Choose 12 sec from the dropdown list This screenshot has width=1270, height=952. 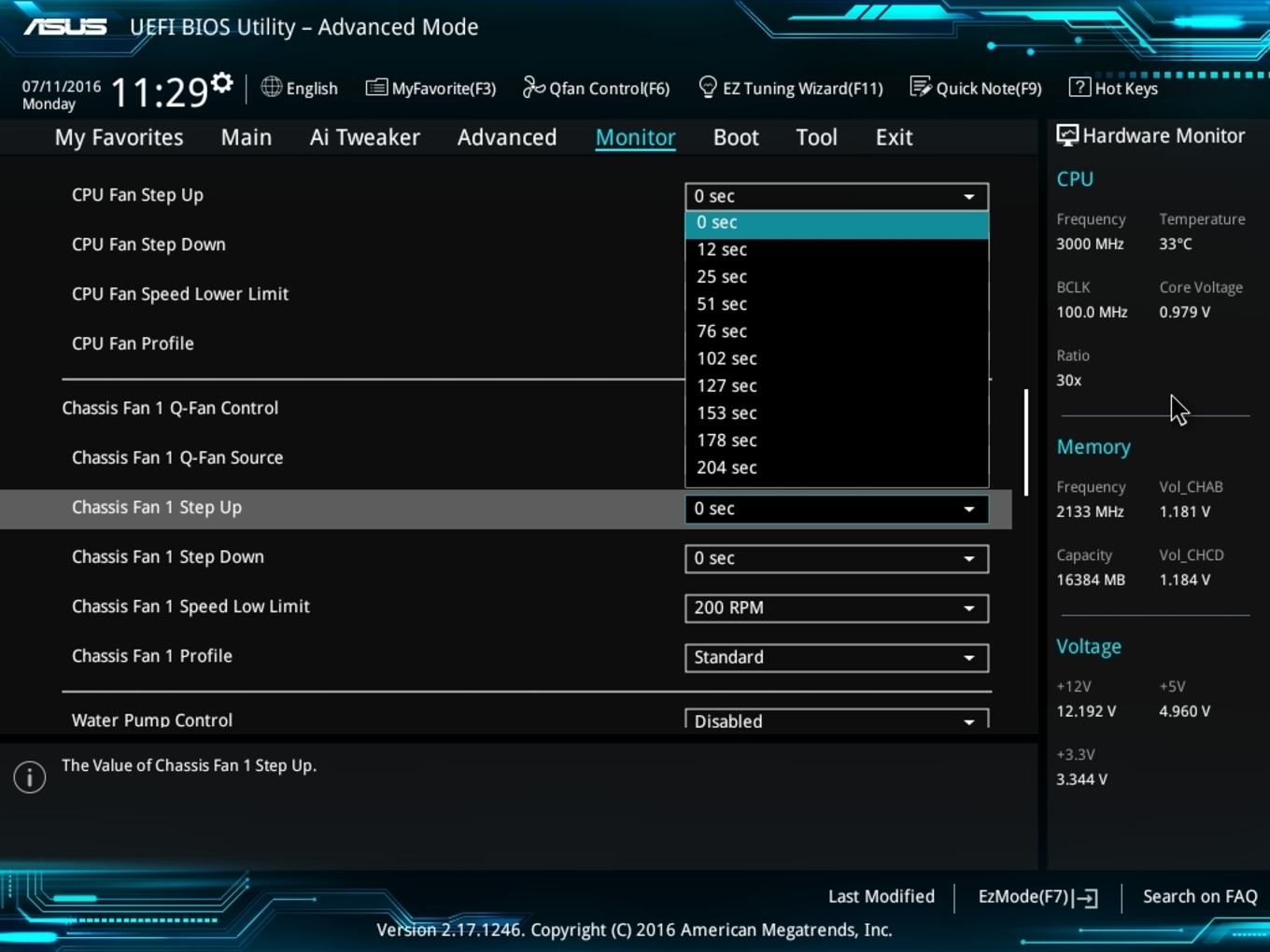point(837,250)
